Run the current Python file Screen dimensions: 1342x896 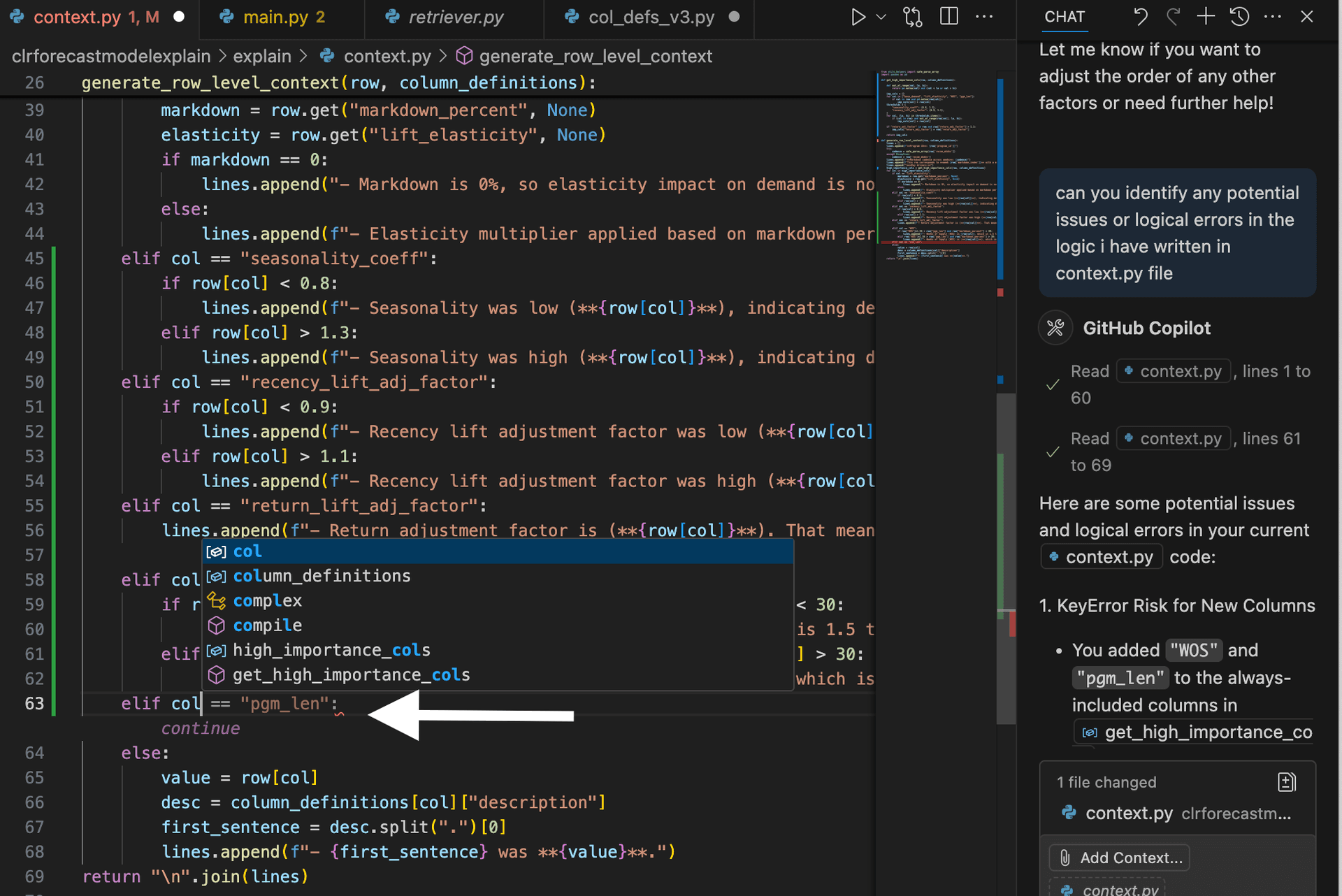click(858, 17)
